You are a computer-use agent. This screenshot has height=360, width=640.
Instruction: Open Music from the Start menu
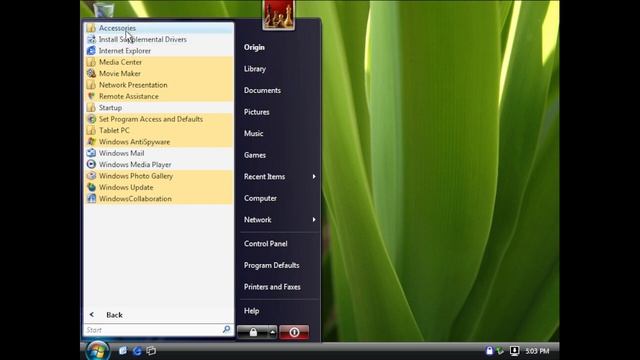(253, 133)
